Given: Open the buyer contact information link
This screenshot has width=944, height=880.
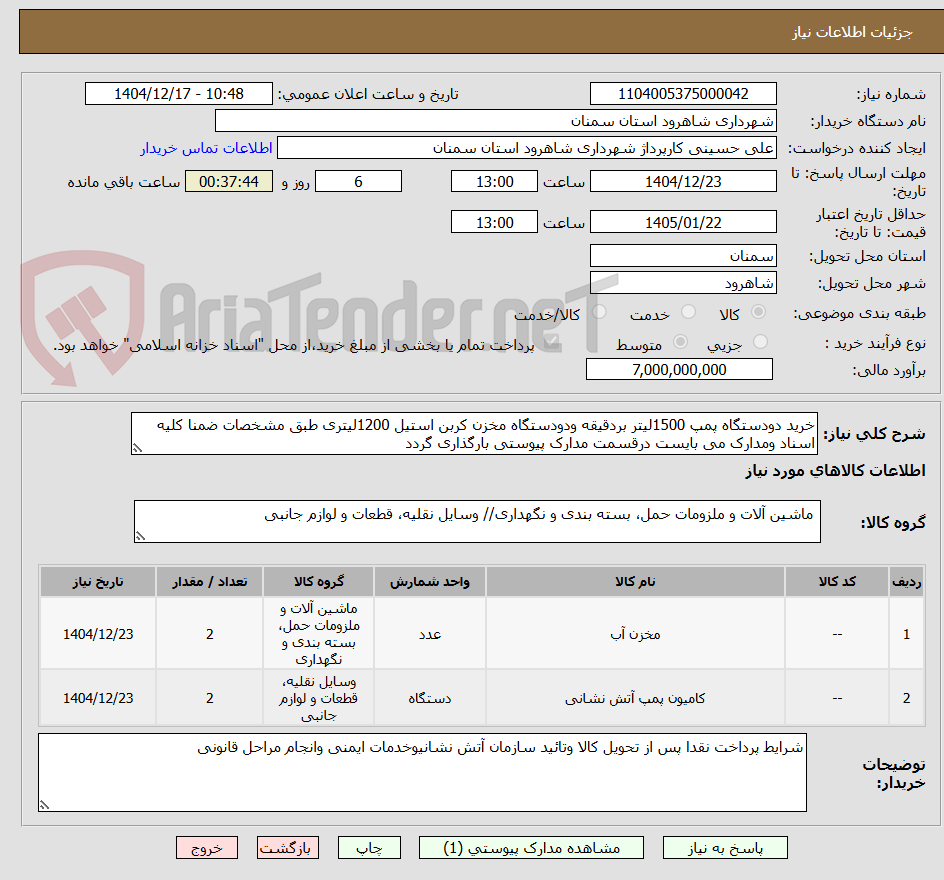Looking at the screenshot, I should coord(206,148).
